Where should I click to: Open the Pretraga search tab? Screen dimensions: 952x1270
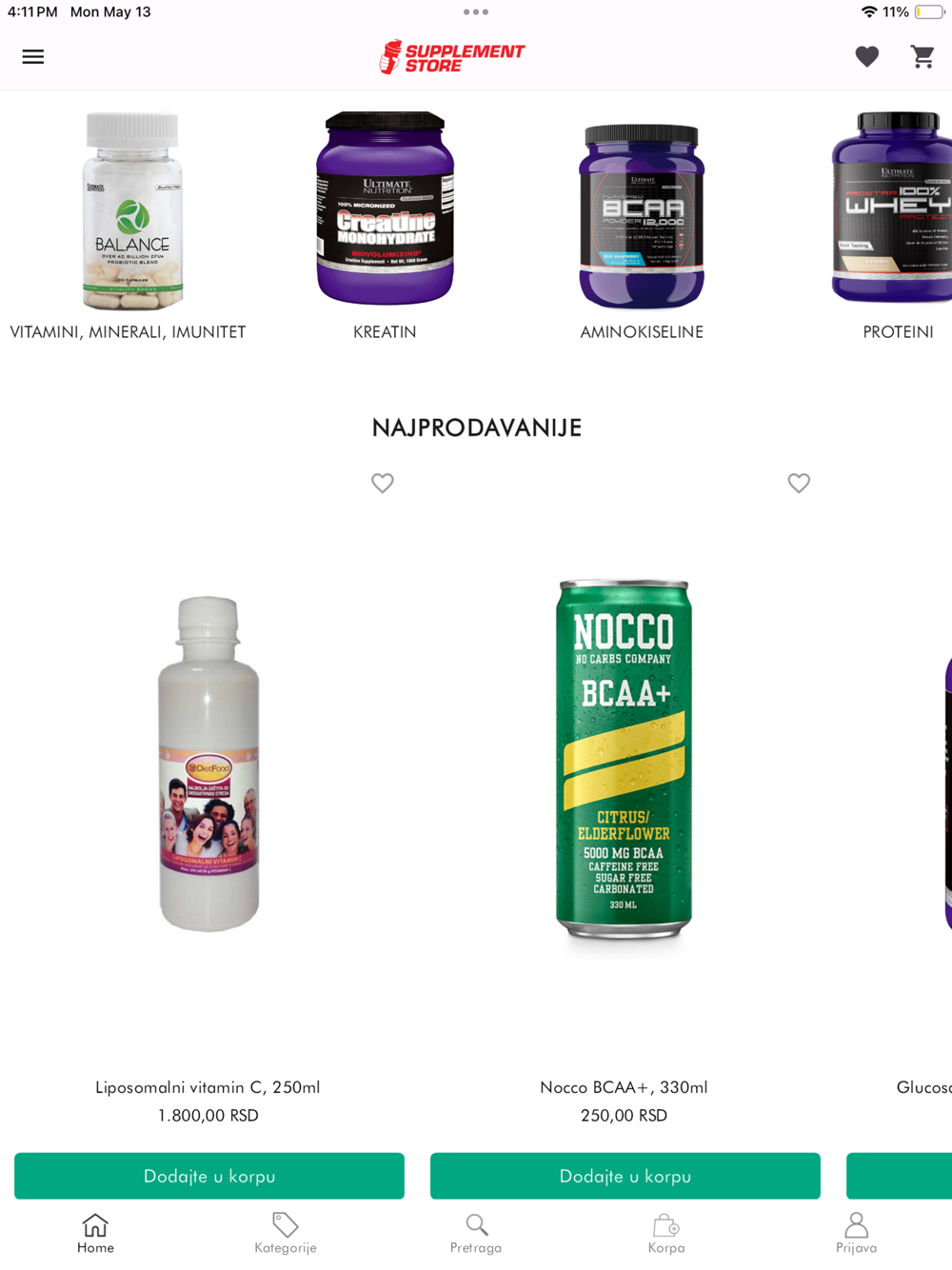tap(476, 1234)
